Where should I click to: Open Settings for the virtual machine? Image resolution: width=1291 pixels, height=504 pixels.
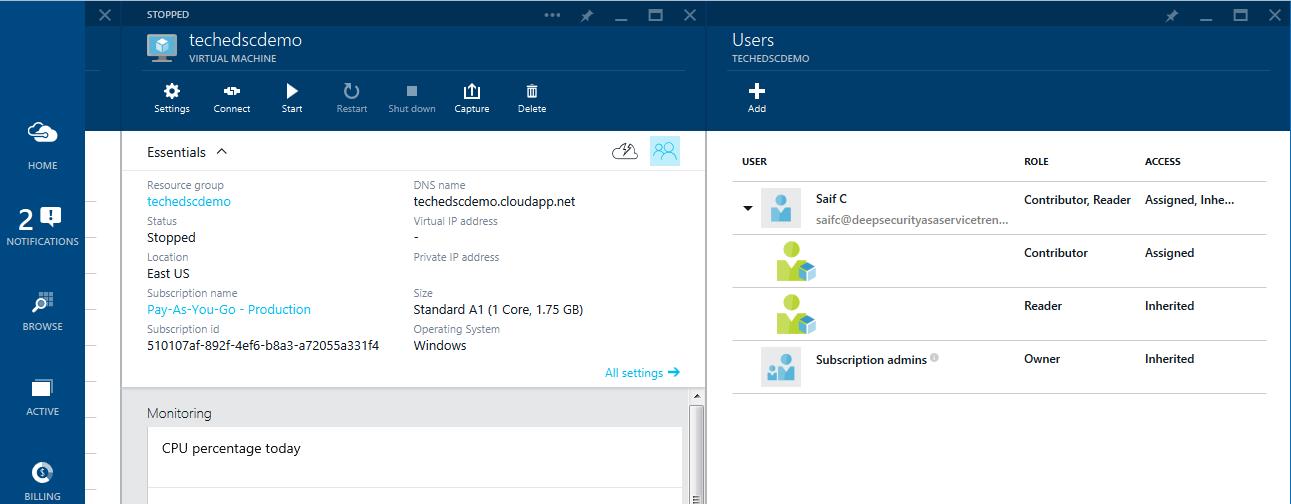point(172,97)
